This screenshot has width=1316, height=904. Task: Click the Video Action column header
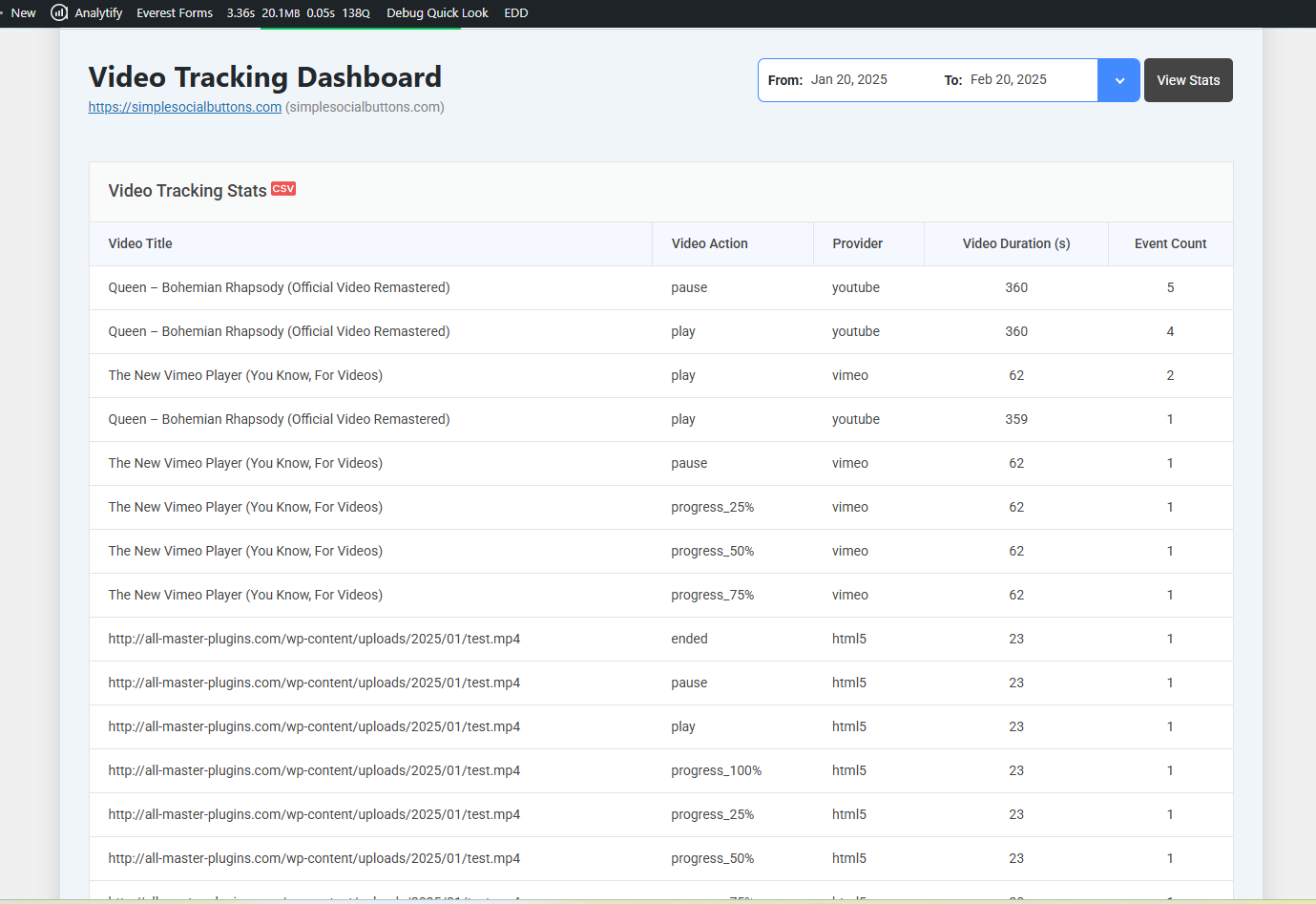[x=709, y=243]
